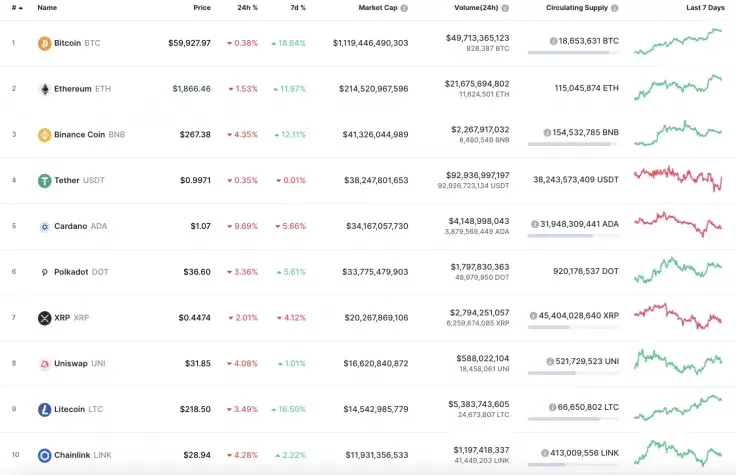Image resolution: width=736 pixels, height=475 pixels.
Task: Sort by the 24h % column header
Action: point(249,8)
